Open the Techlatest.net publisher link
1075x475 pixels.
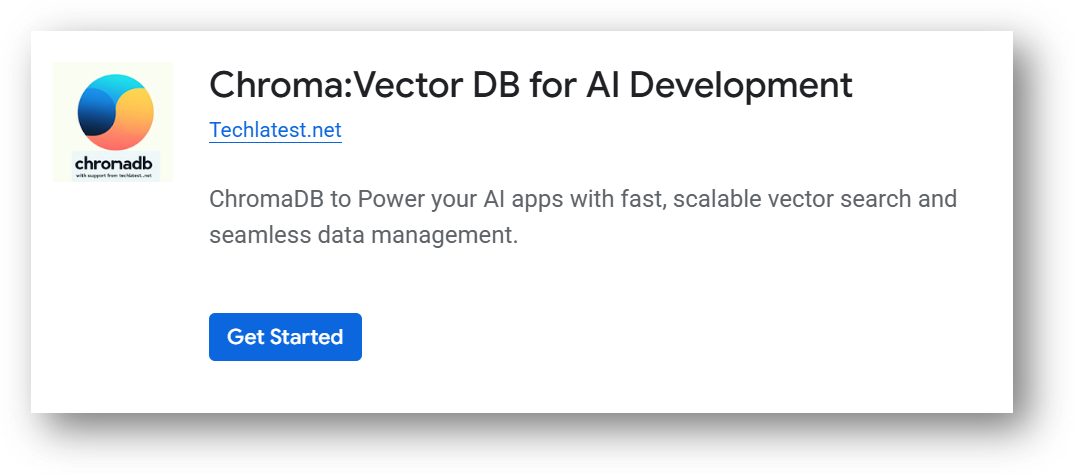coord(275,130)
